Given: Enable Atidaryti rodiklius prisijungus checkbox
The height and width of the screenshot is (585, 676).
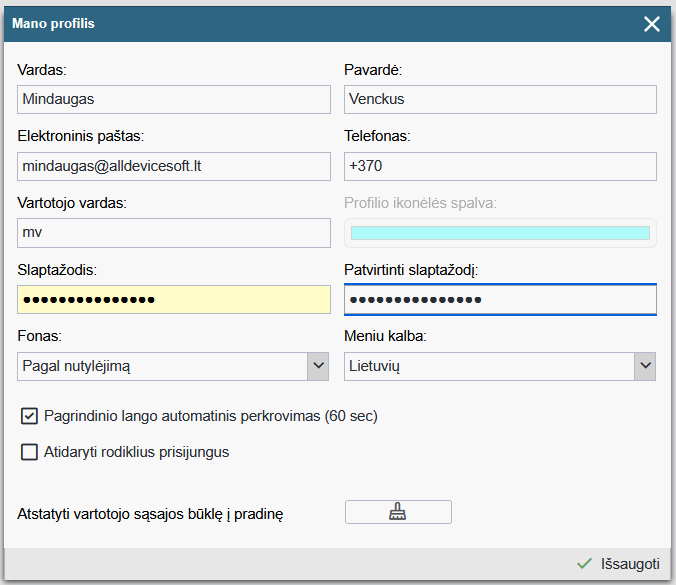Looking at the screenshot, I should coord(29,452).
